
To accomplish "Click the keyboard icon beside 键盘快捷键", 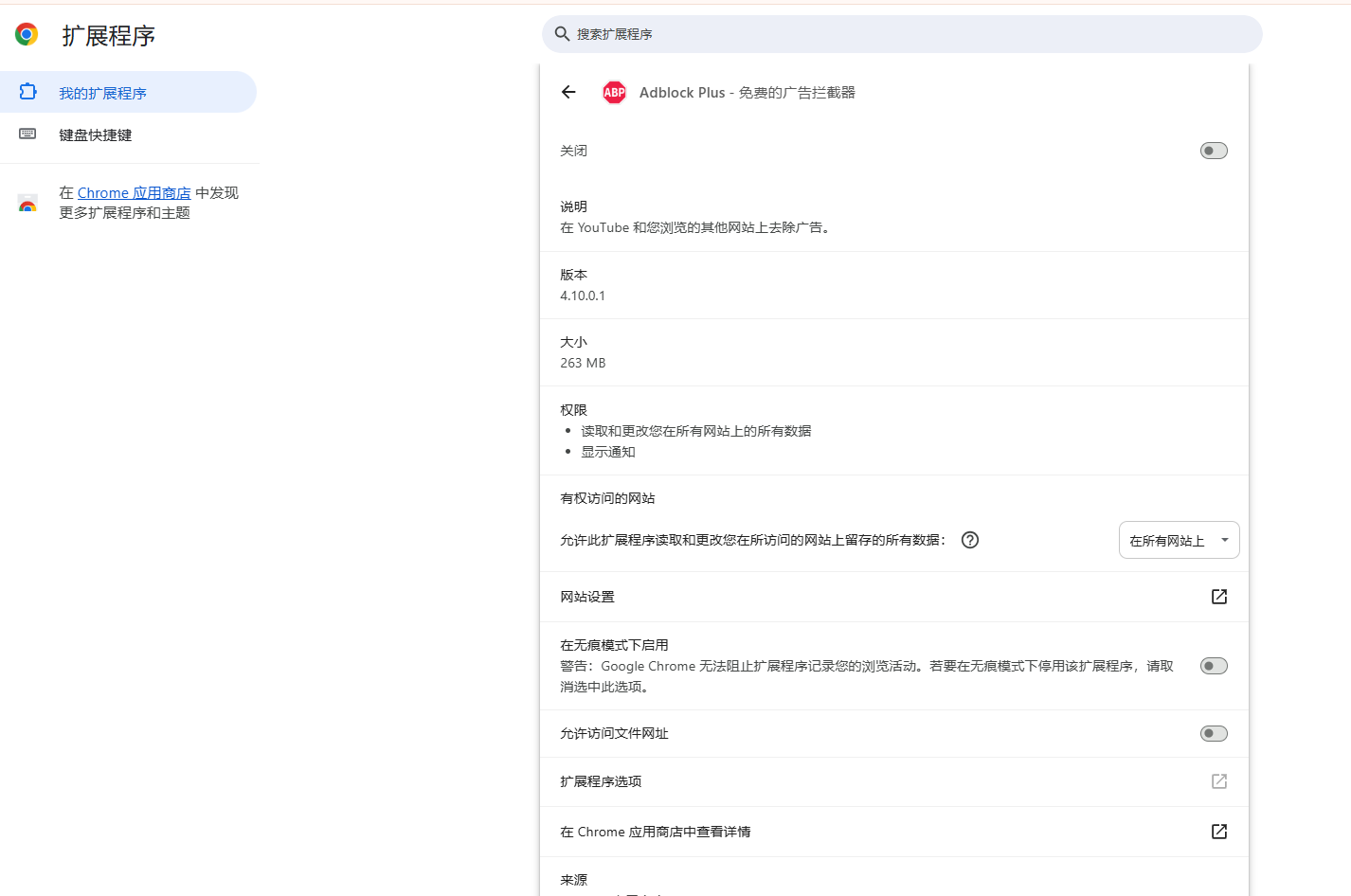I will point(28,134).
